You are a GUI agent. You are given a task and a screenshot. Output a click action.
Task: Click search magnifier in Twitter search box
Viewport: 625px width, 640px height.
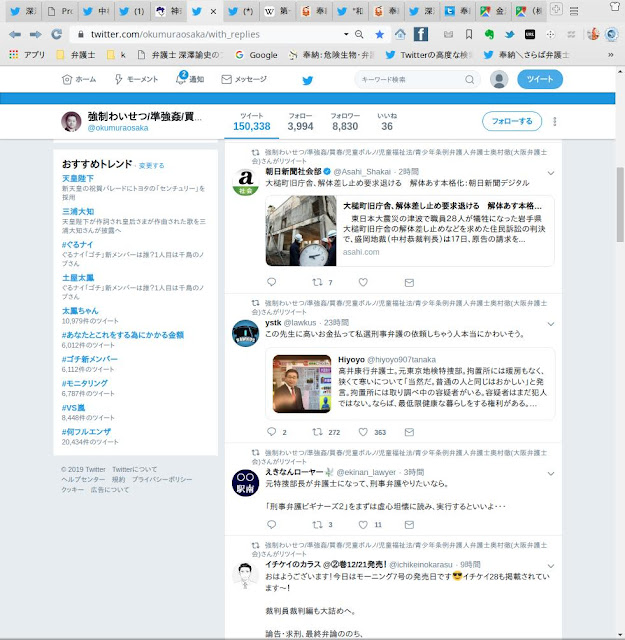tap(470, 80)
